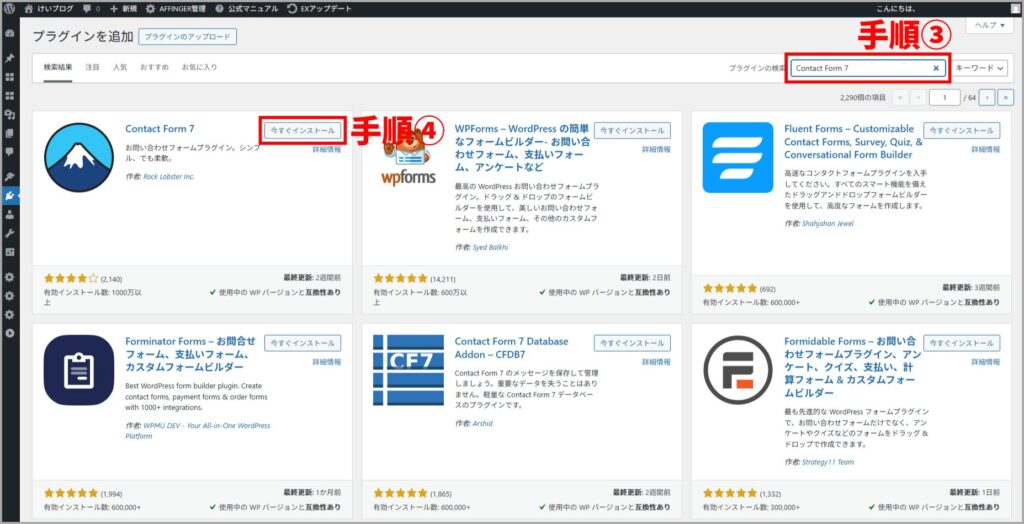Open the キーワード search type dropdown
Screen dimensions: 1024x524
pyautogui.click(x=980, y=68)
